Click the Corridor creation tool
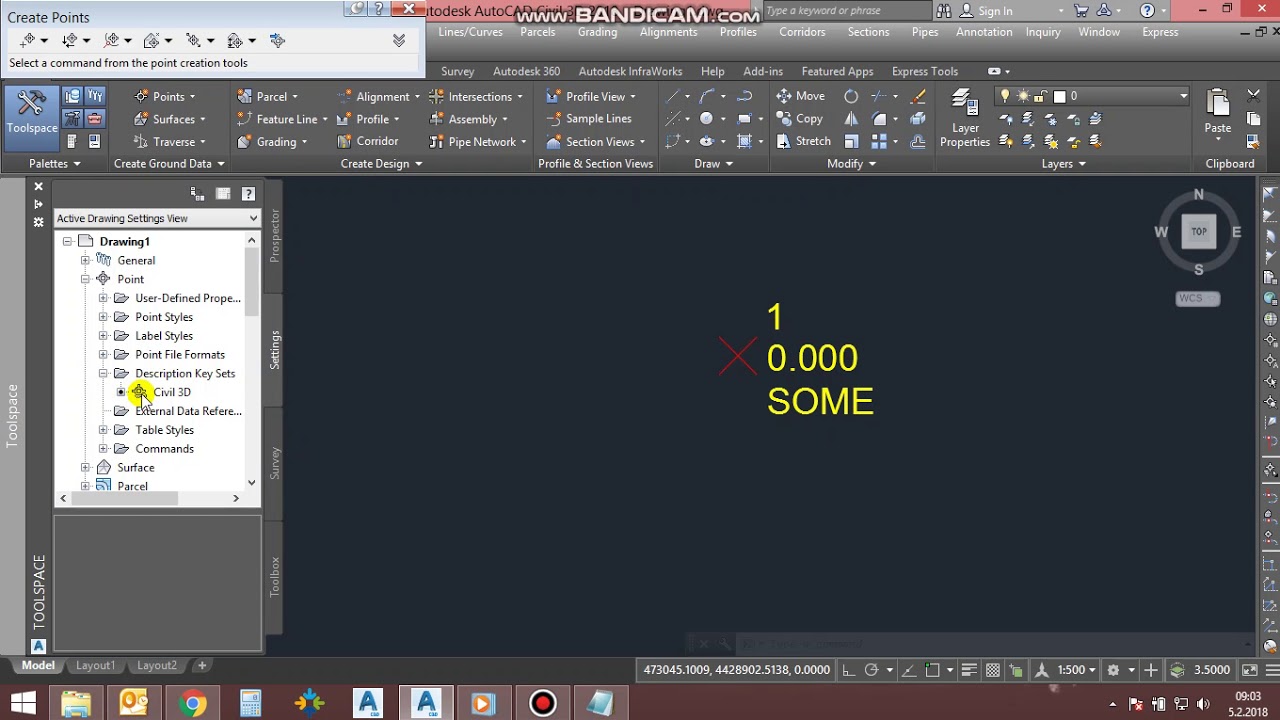The height and width of the screenshot is (720, 1280). (367, 141)
